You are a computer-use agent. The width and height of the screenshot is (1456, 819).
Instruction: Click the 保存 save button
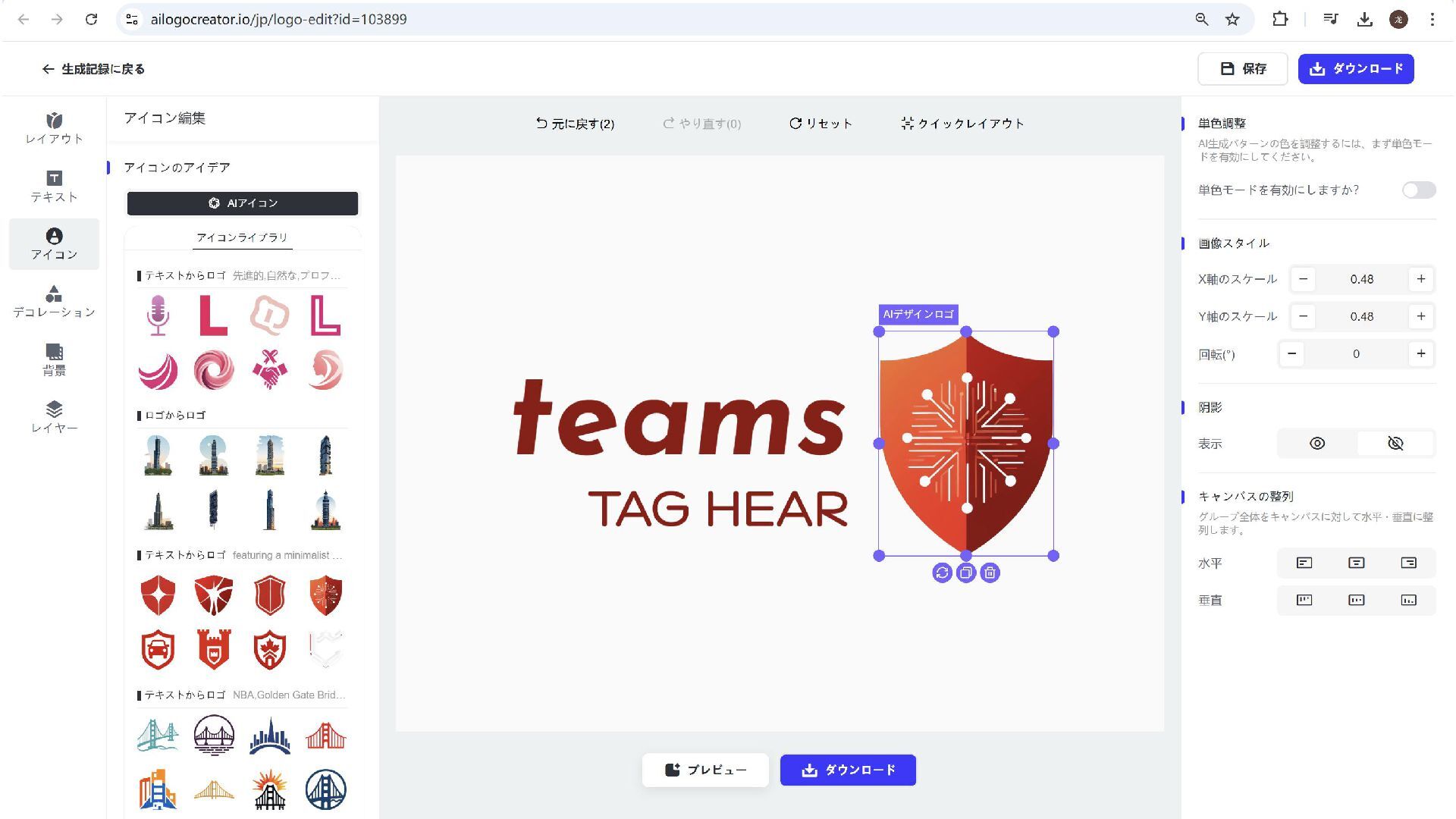(1243, 69)
